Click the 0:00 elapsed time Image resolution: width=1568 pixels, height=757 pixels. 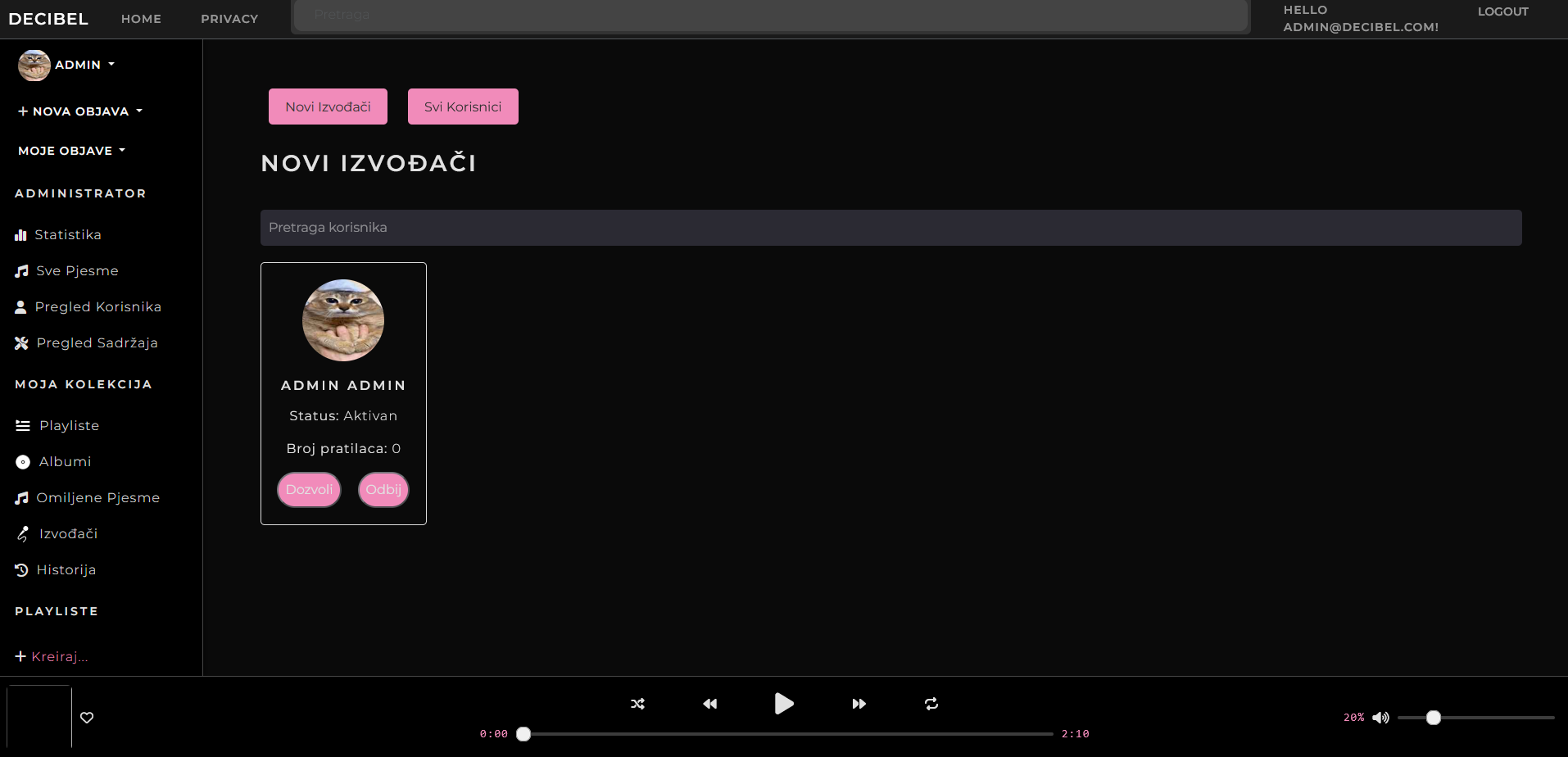[494, 734]
